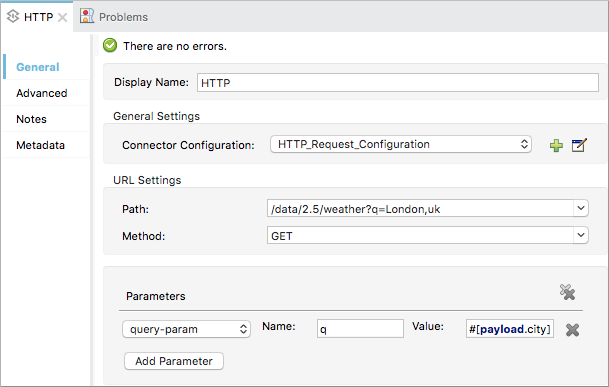Image resolution: width=609 pixels, height=387 pixels.
Task: Edit the connector configuration with pencil icon
Action: coord(579,145)
